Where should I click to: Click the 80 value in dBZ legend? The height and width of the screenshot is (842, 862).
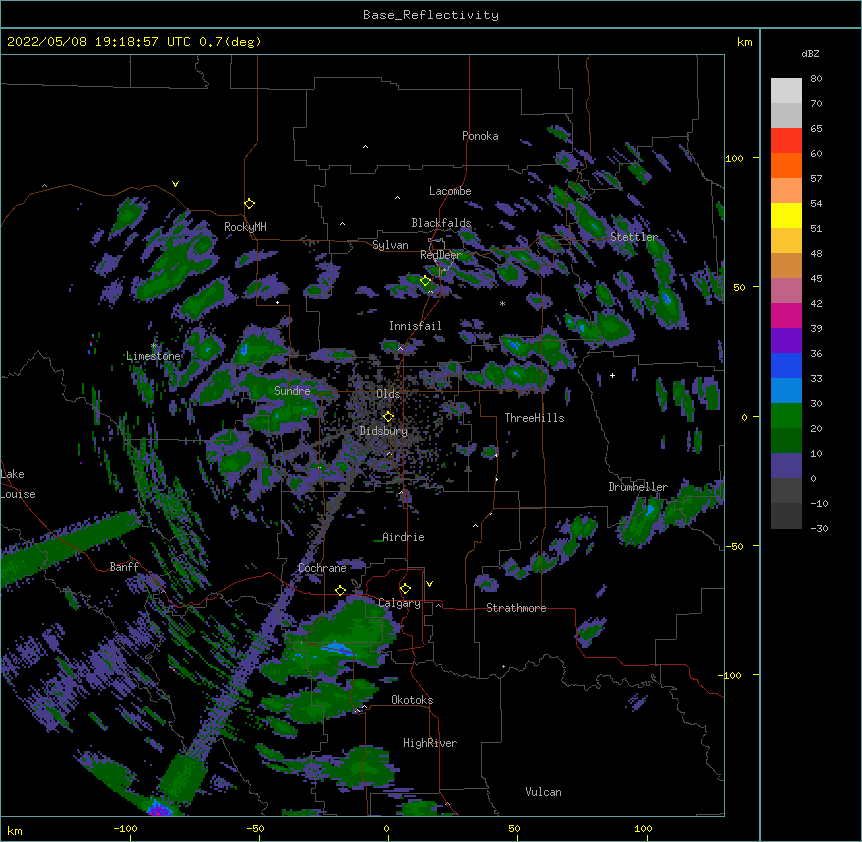[816, 79]
